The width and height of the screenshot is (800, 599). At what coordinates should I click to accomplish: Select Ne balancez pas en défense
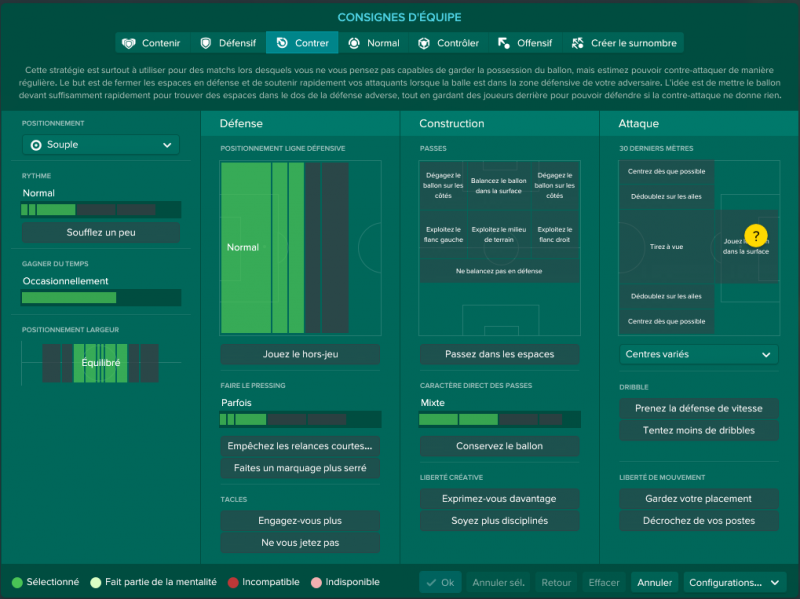pyautogui.click(x=499, y=271)
